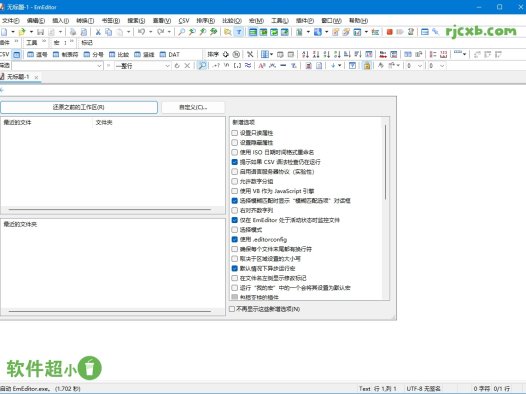The width and height of the screenshot is (526, 394).
Task: Uncheck the CSV 语法检查仍在运行 prompt checkbox
Action: [235, 162]
